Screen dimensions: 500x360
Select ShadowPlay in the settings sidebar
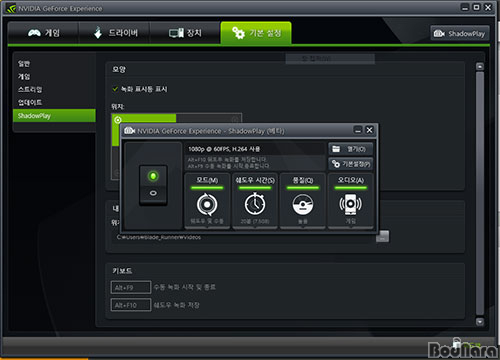pos(54,116)
